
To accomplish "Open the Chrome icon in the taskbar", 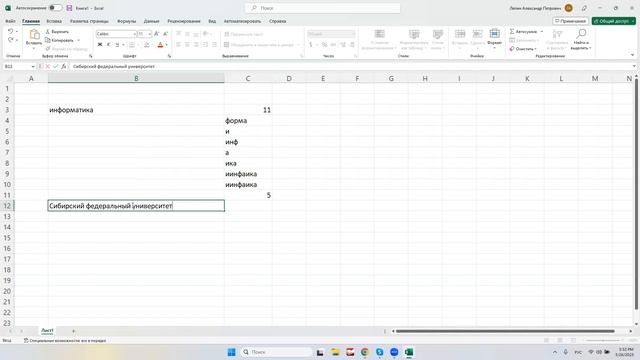I will pyautogui.click(x=364, y=352).
